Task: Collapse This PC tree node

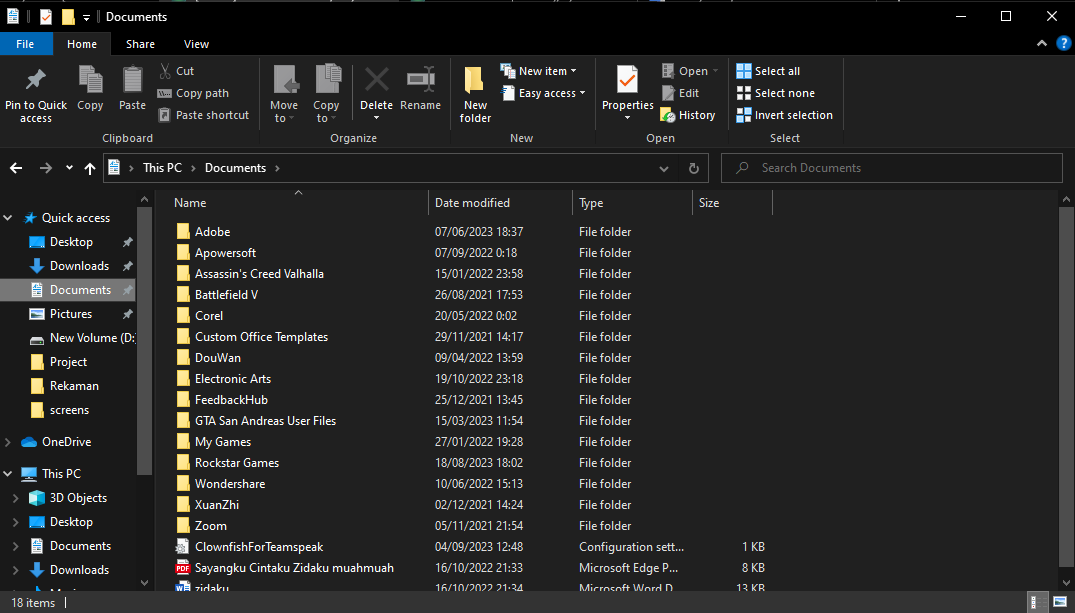Action: 8,474
